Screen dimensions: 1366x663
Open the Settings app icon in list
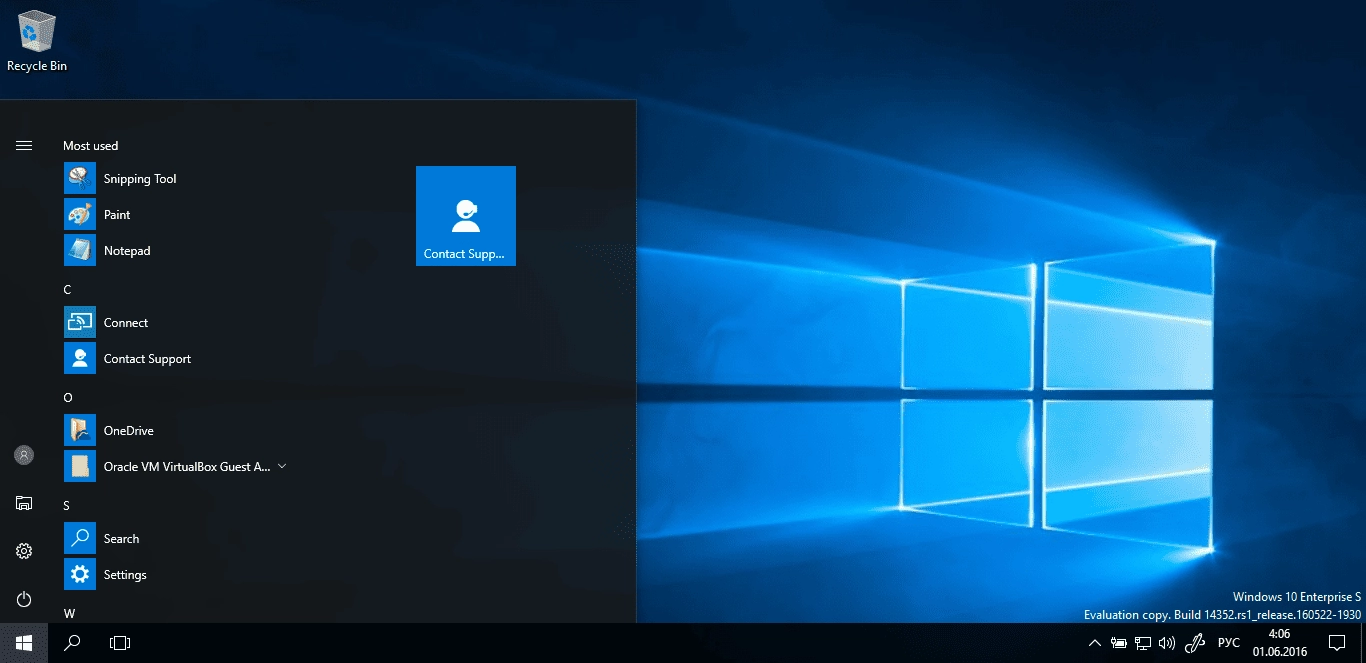[x=80, y=575]
